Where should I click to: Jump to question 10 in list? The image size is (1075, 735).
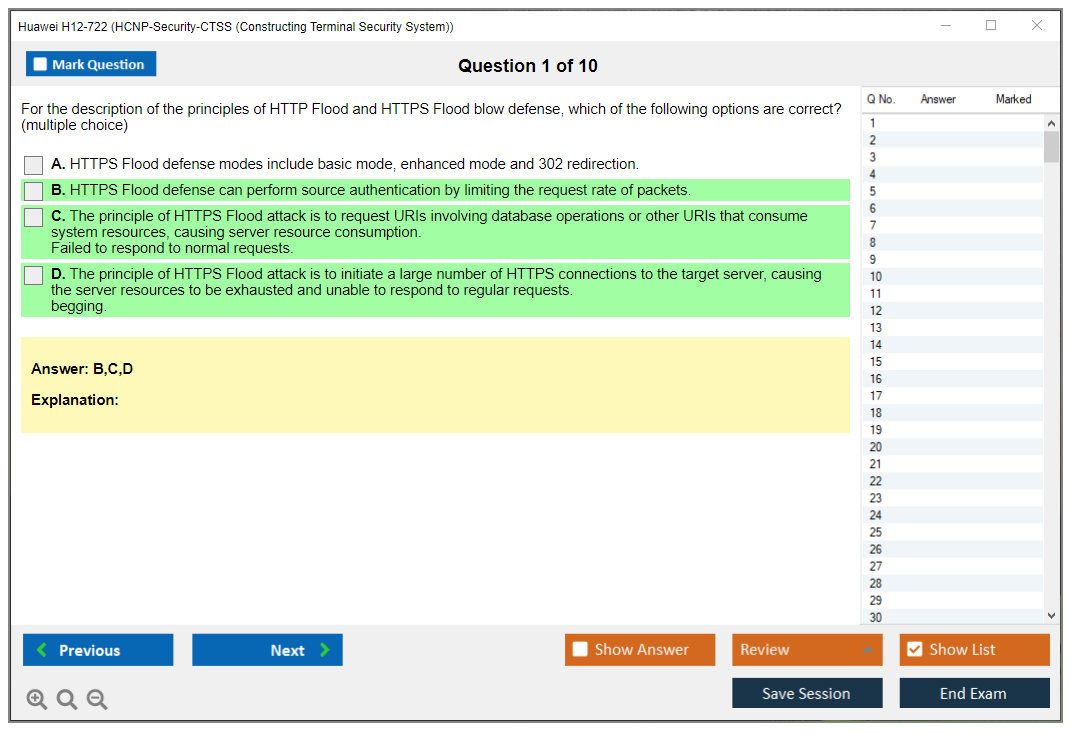pos(876,277)
